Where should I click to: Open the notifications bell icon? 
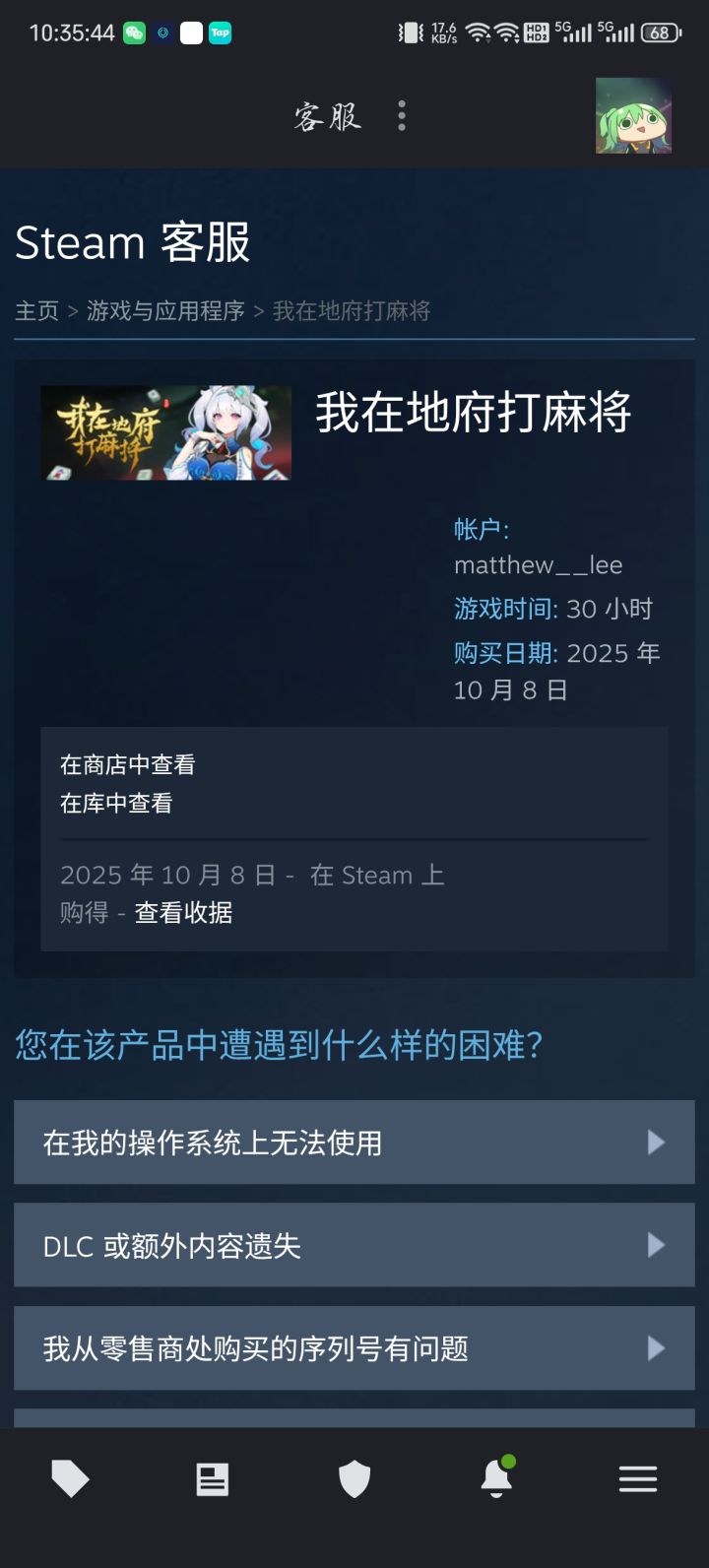496,1476
